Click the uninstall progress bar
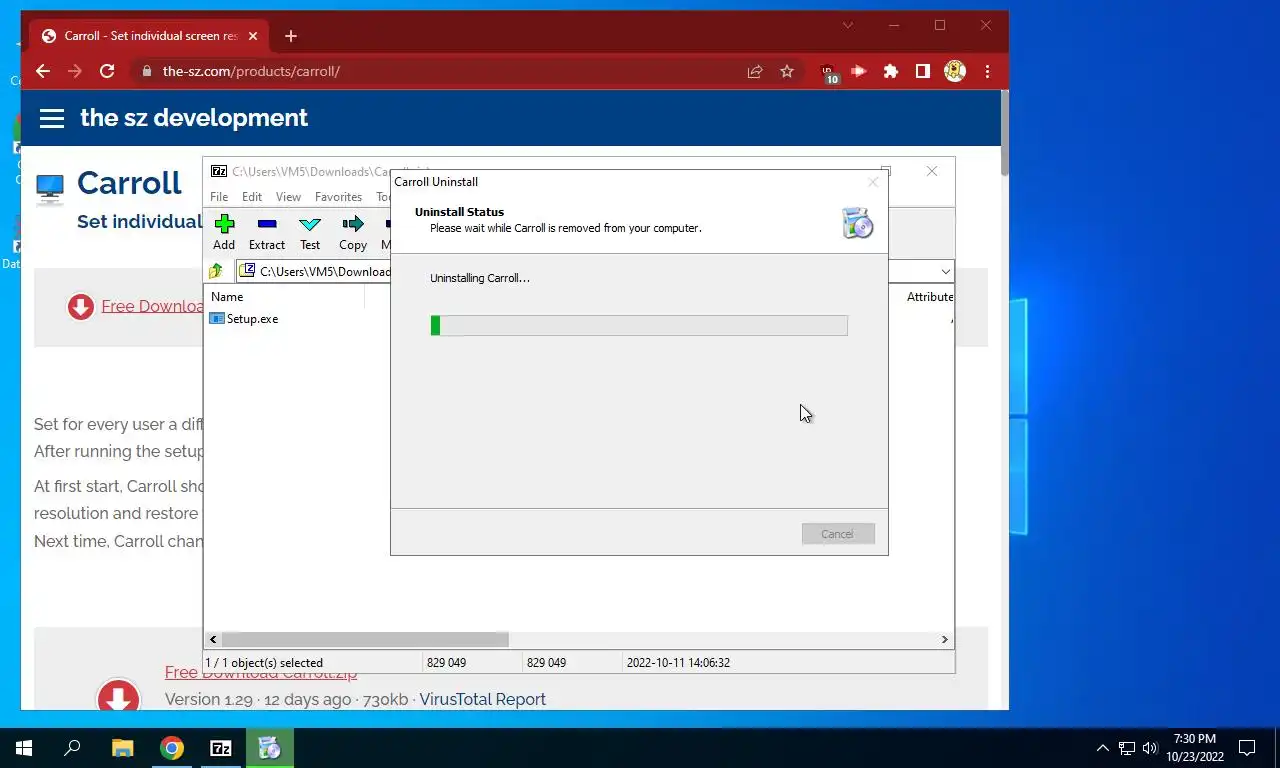 [x=639, y=325]
